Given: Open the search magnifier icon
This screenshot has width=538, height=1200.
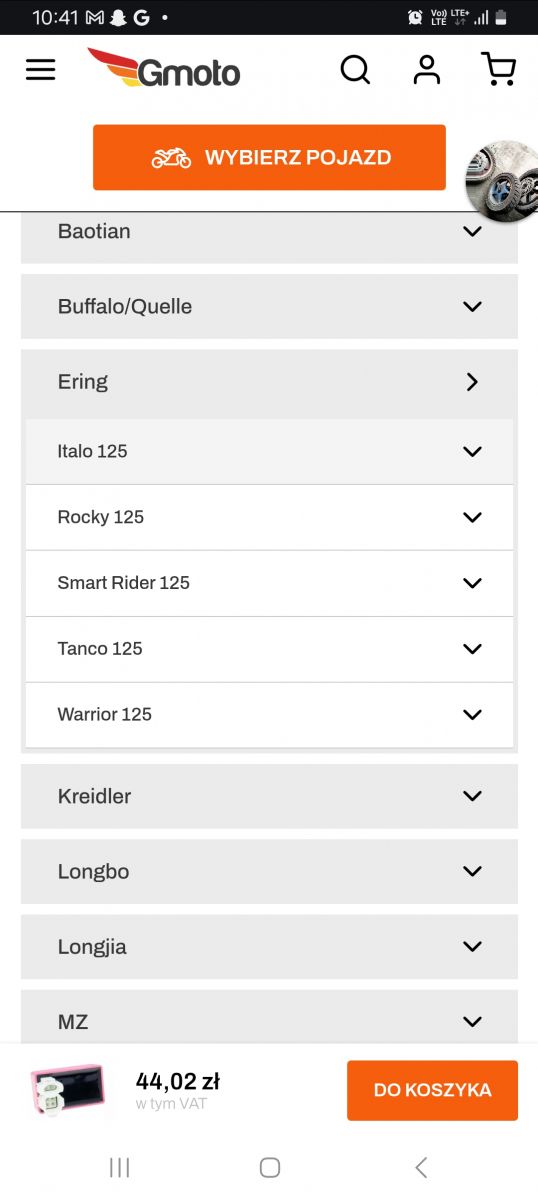Looking at the screenshot, I should [355, 70].
